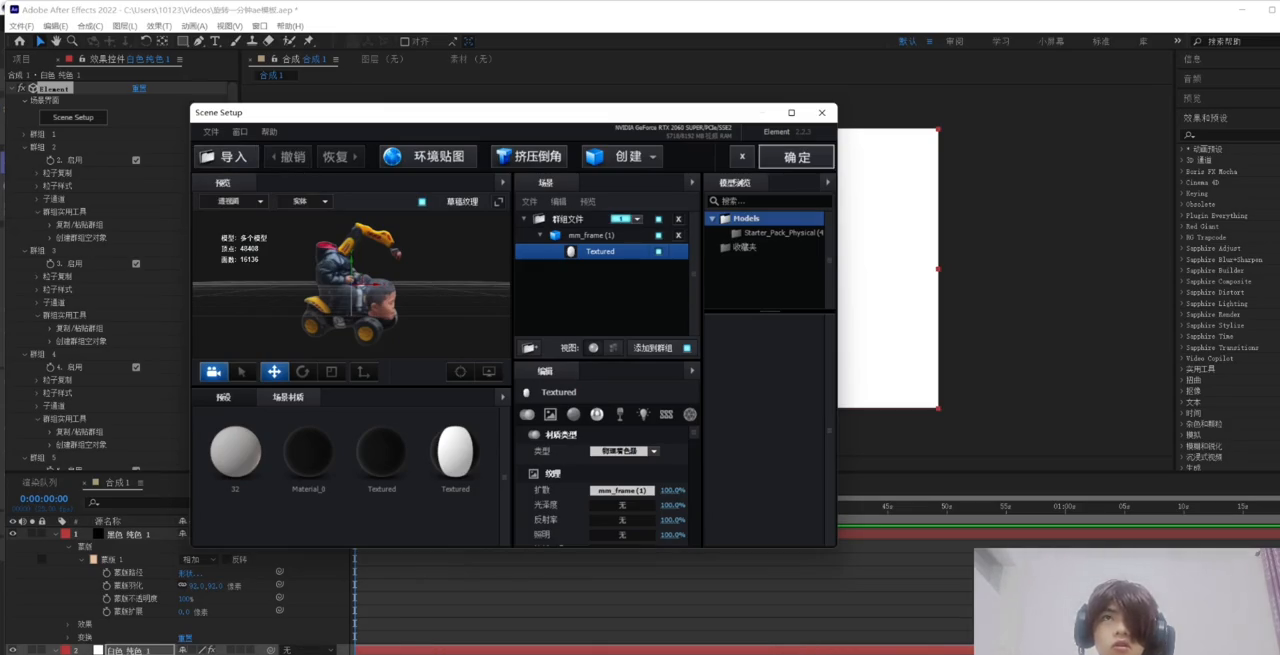Screen dimensions: 1280x655
Task: Collapse the Models folder in model browser
Action: click(713, 219)
